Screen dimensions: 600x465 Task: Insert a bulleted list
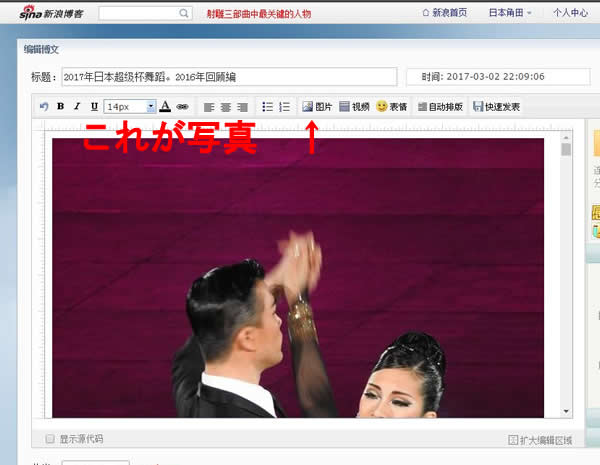(x=266, y=106)
